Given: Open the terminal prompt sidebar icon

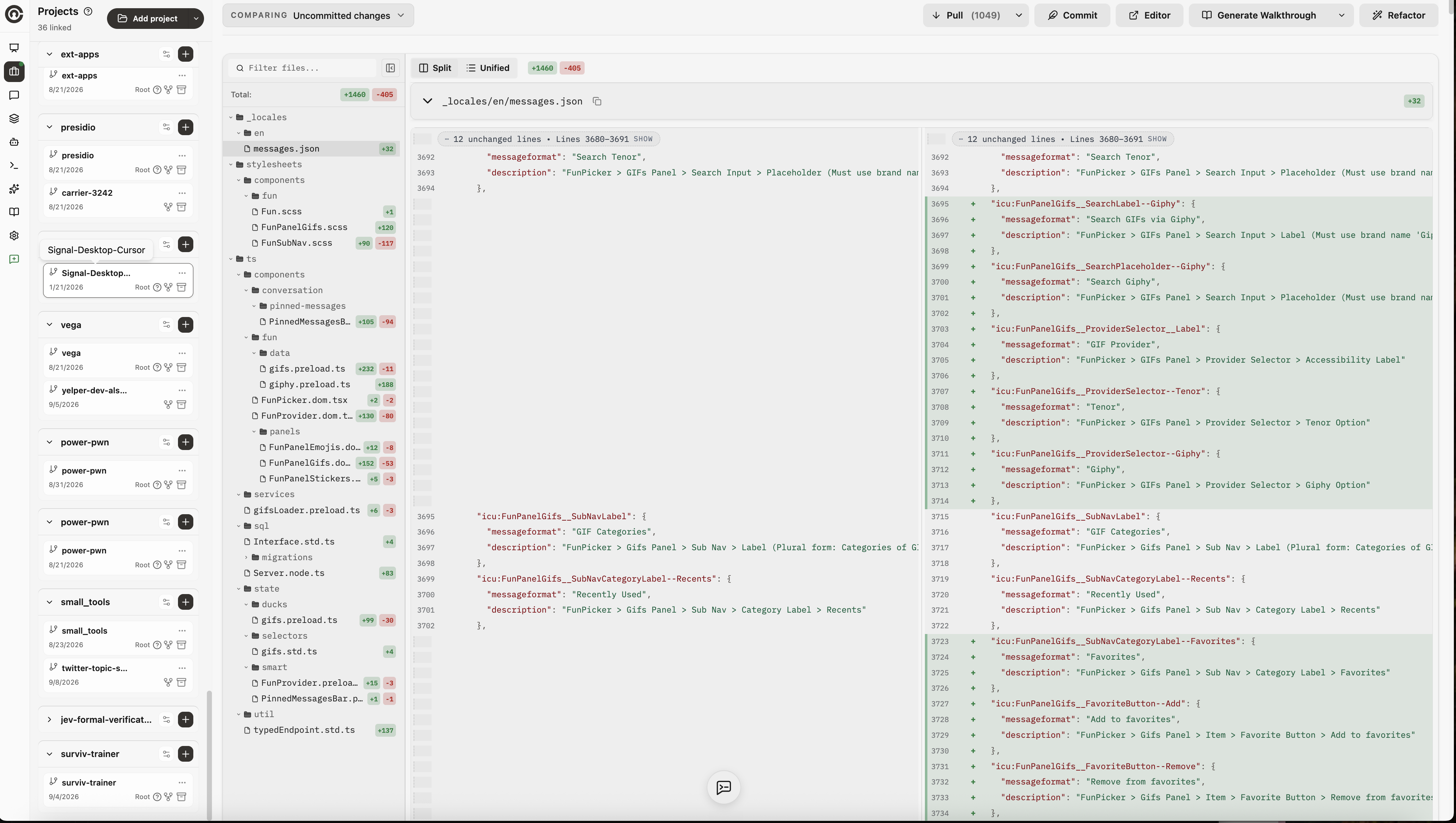Looking at the screenshot, I should pyautogui.click(x=14, y=165).
